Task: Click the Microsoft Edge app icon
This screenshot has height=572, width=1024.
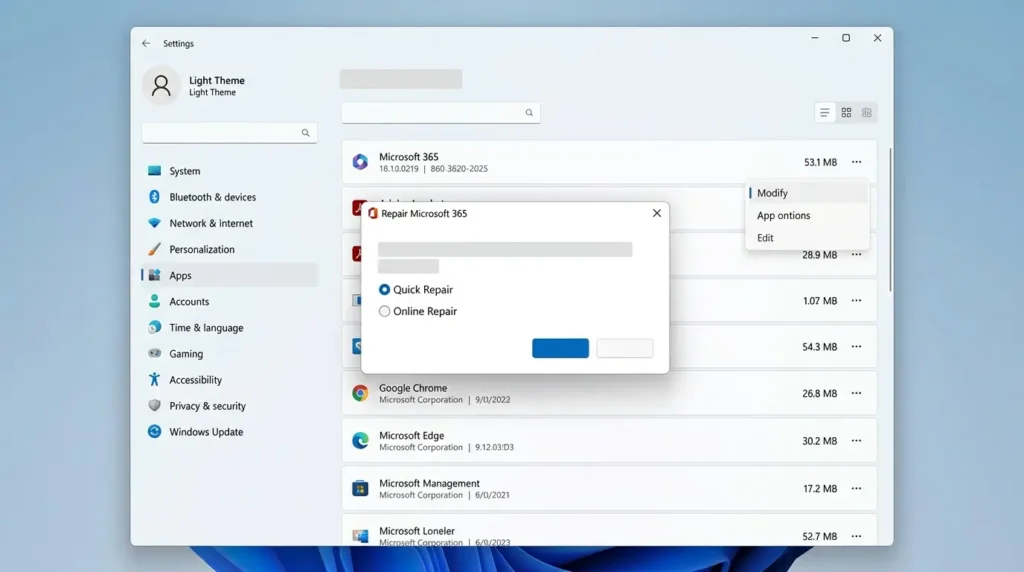Action: tap(360, 441)
